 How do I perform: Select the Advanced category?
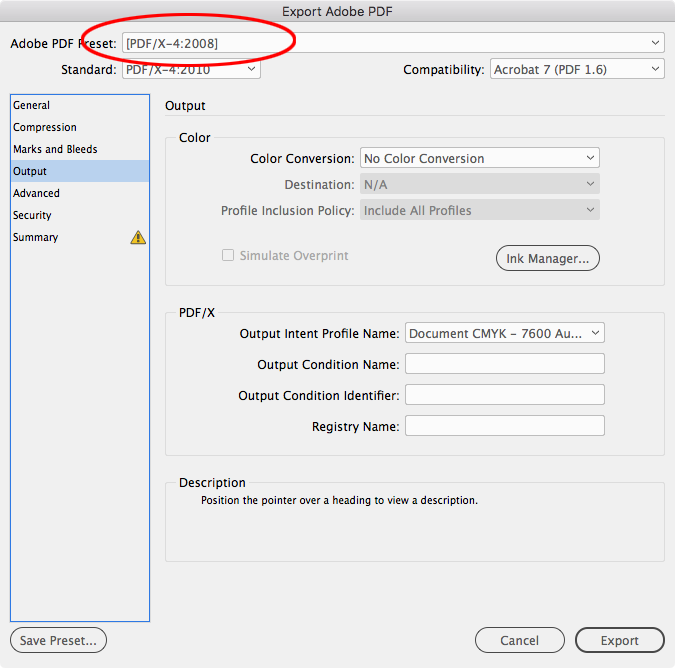[80, 193]
